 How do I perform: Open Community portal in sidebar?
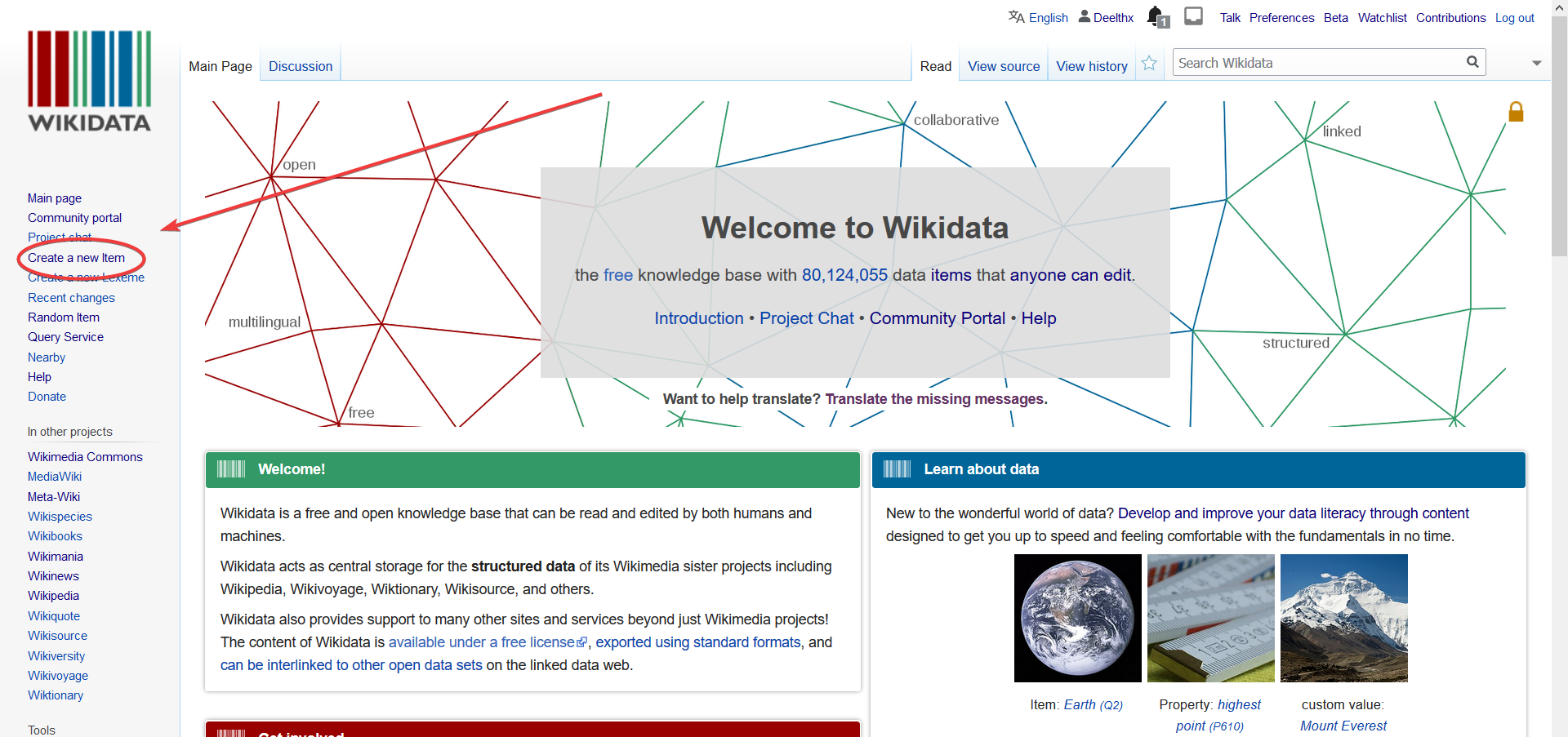[x=74, y=218]
